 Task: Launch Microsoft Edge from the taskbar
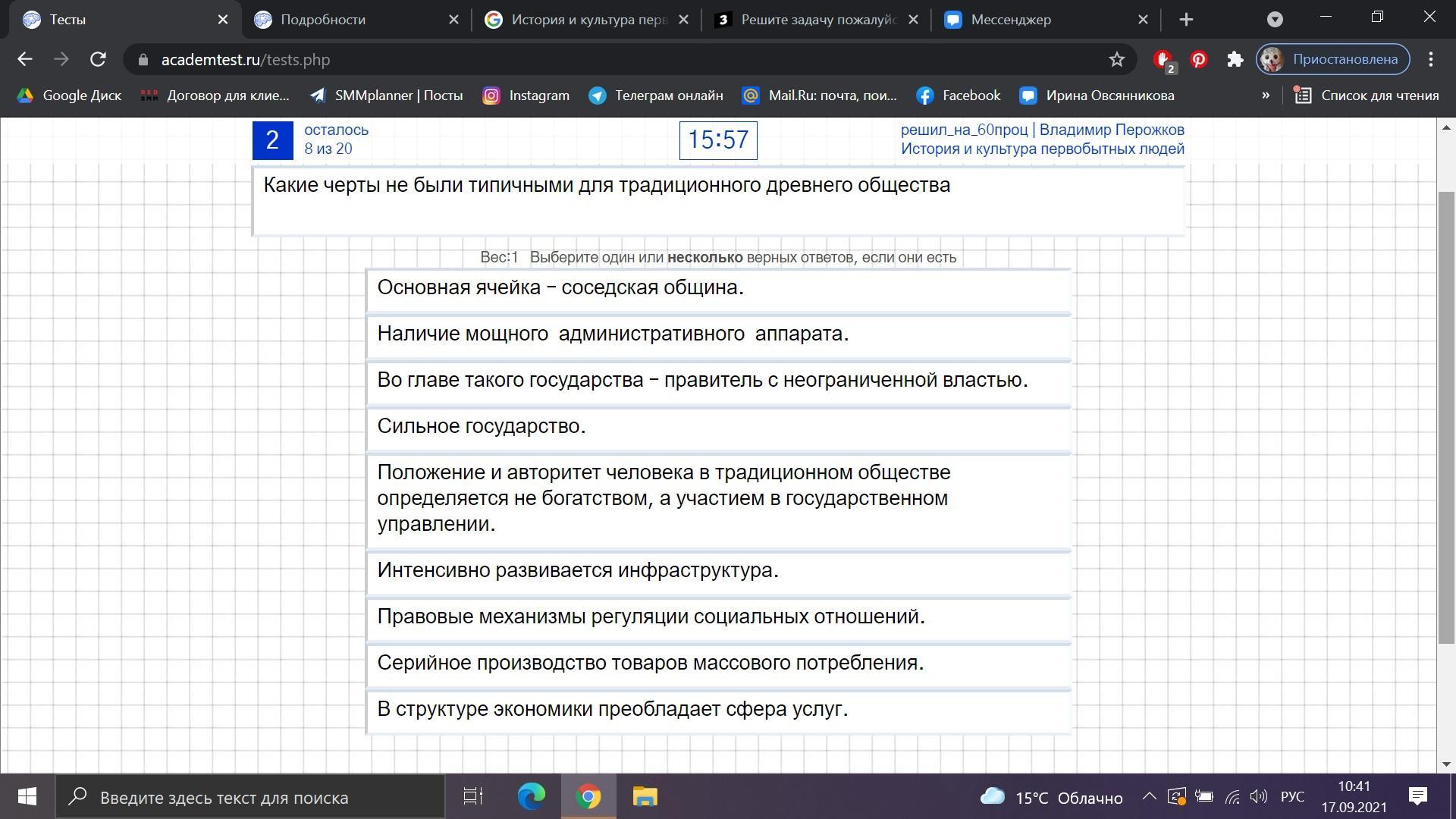(x=531, y=797)
